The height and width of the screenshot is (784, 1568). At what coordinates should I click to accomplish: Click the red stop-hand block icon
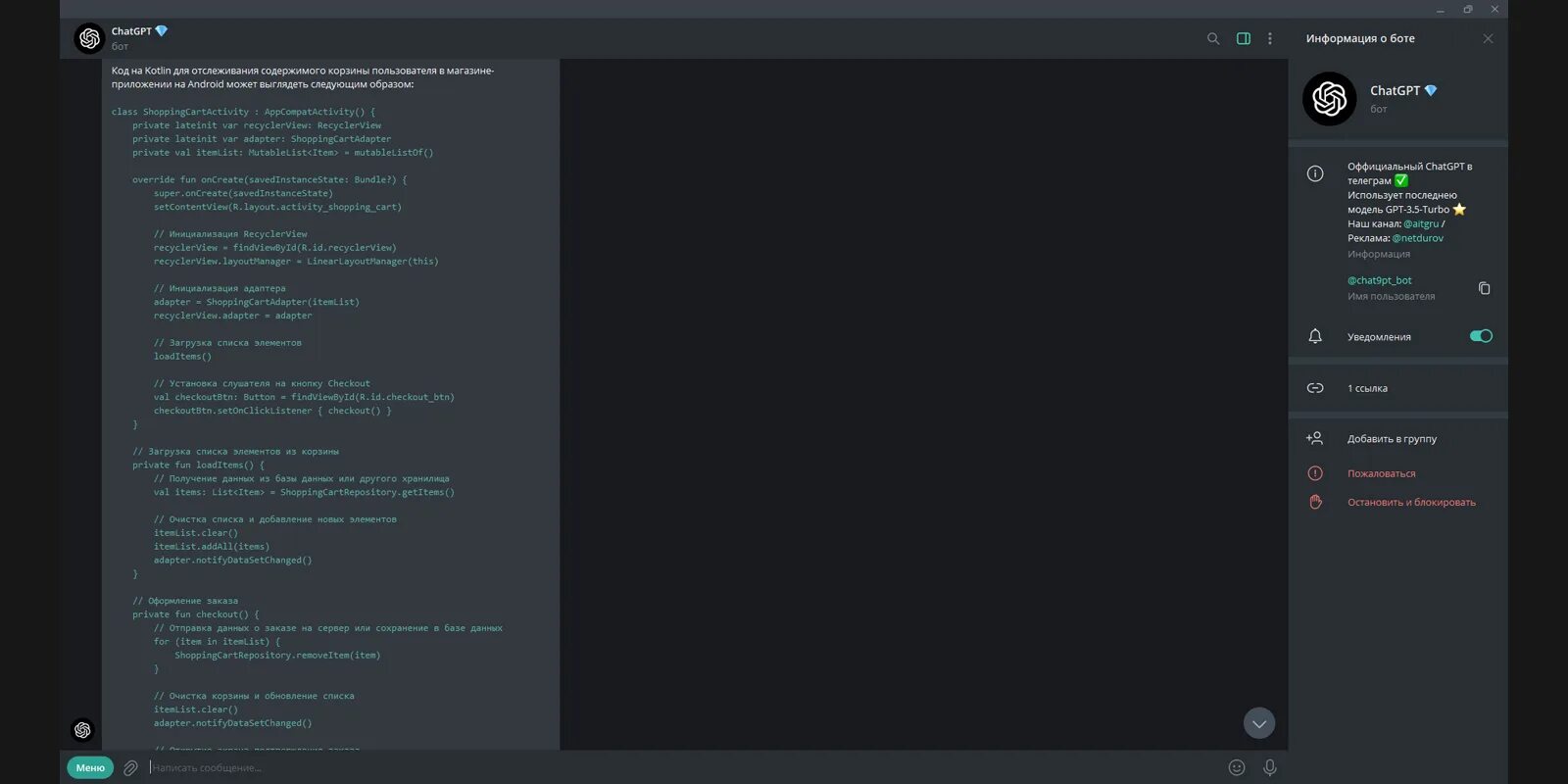1315,502
